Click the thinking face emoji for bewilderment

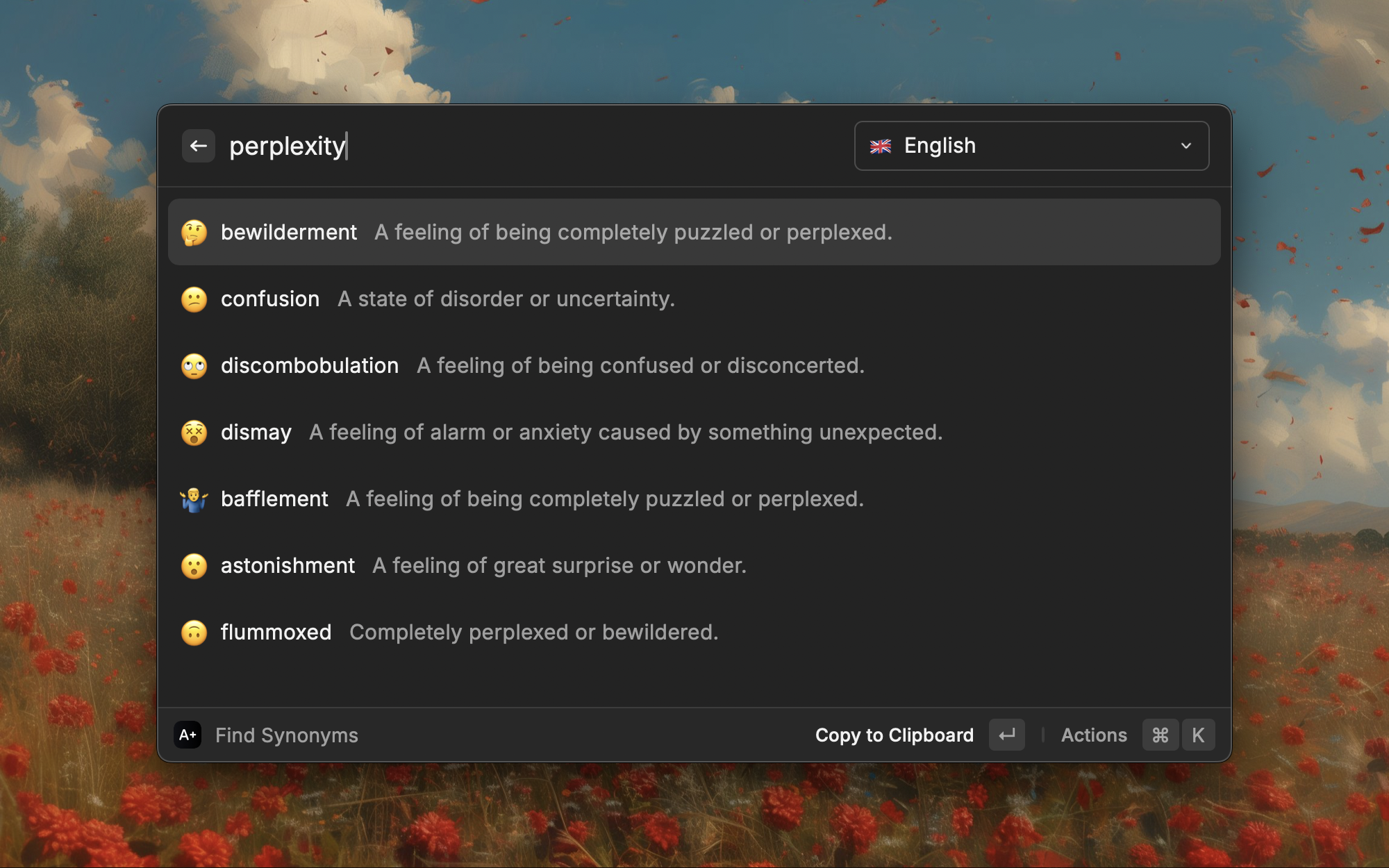[194, 233]
